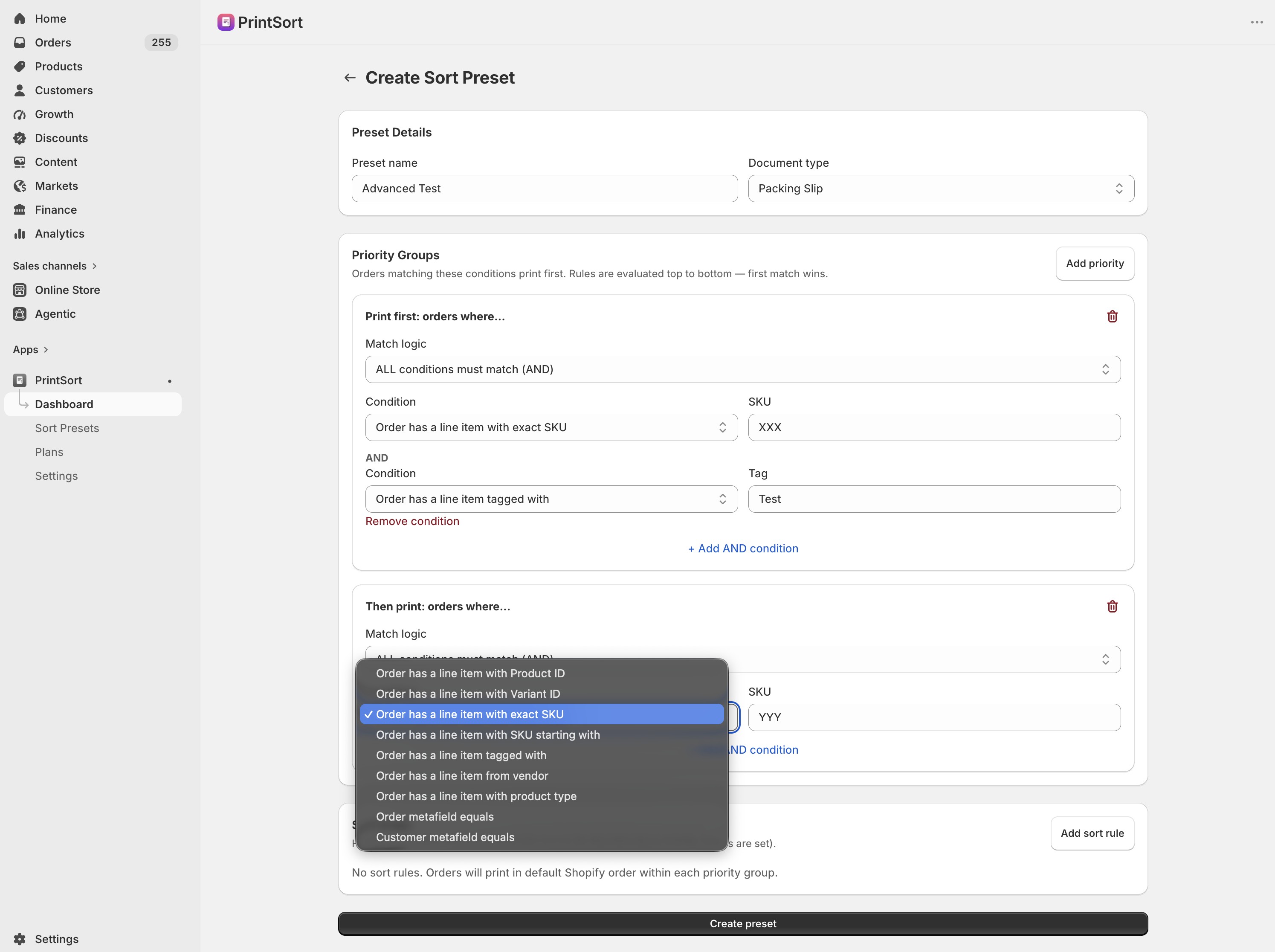Click the Markets globe icon
The image size is (1275, 952).
pos(20,186)
